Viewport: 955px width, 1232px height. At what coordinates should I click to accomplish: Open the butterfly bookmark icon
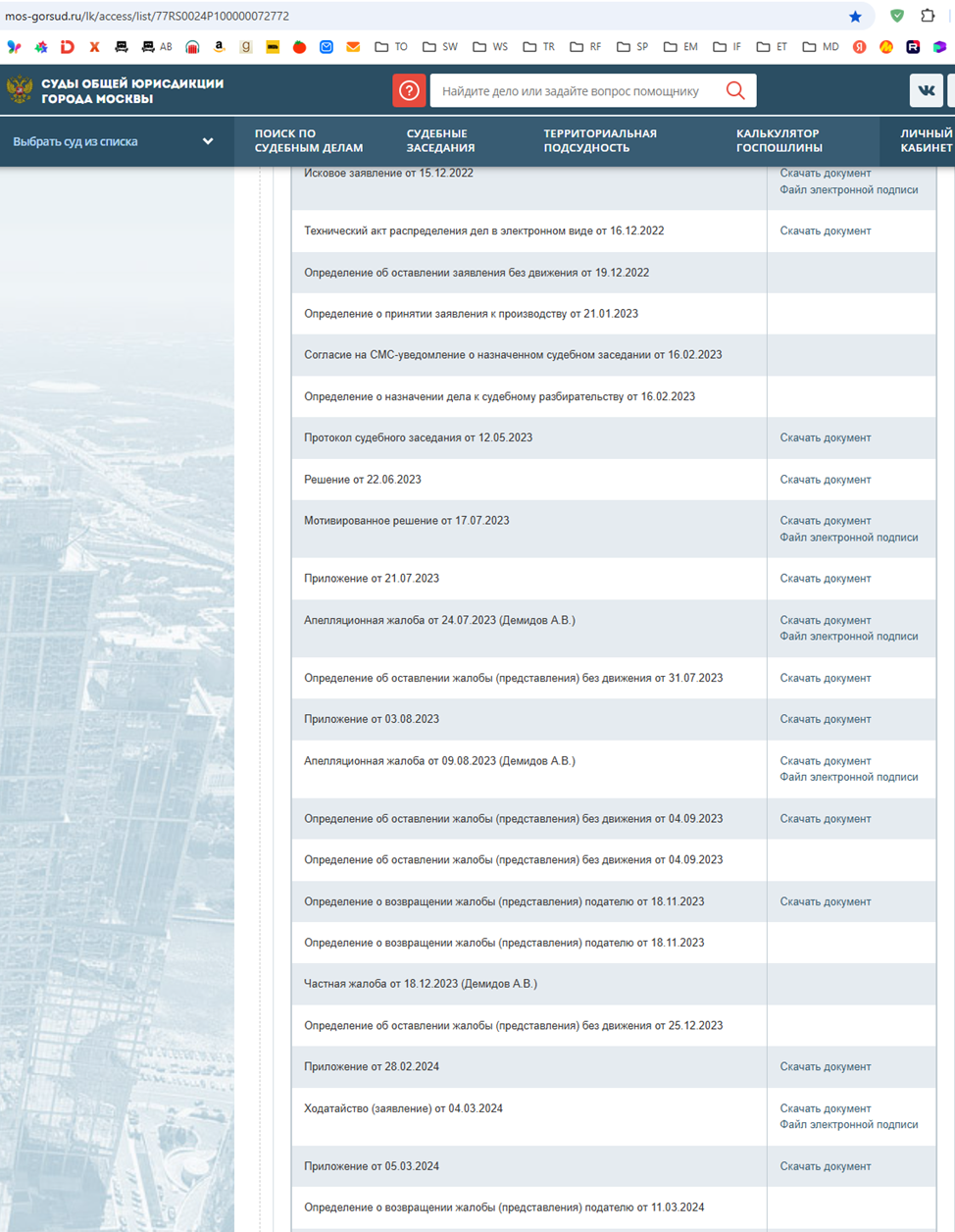click(x=14, y=46)
